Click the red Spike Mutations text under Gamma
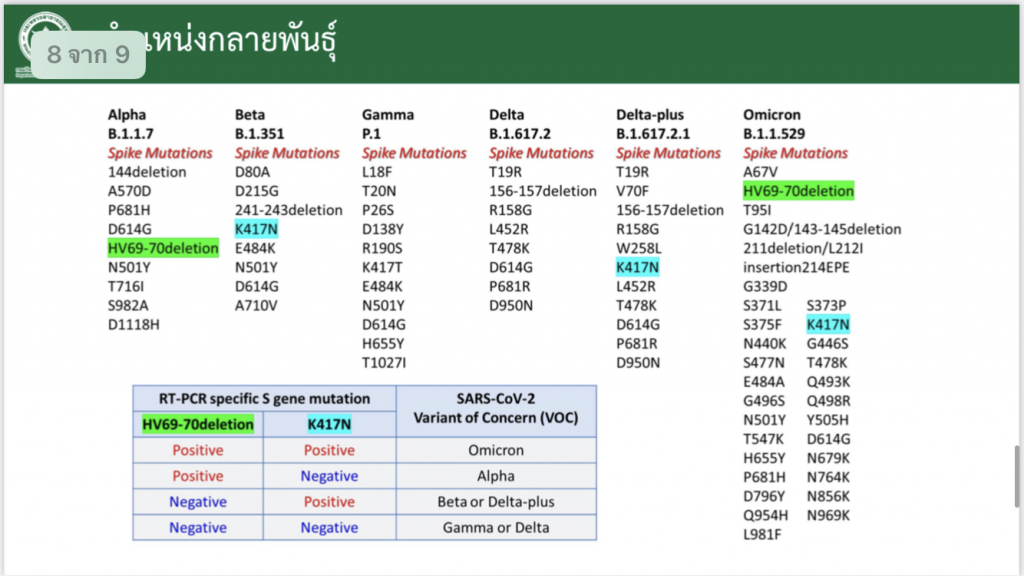Viewport: 1024px width, 576px height. click(x=414, y=153)
